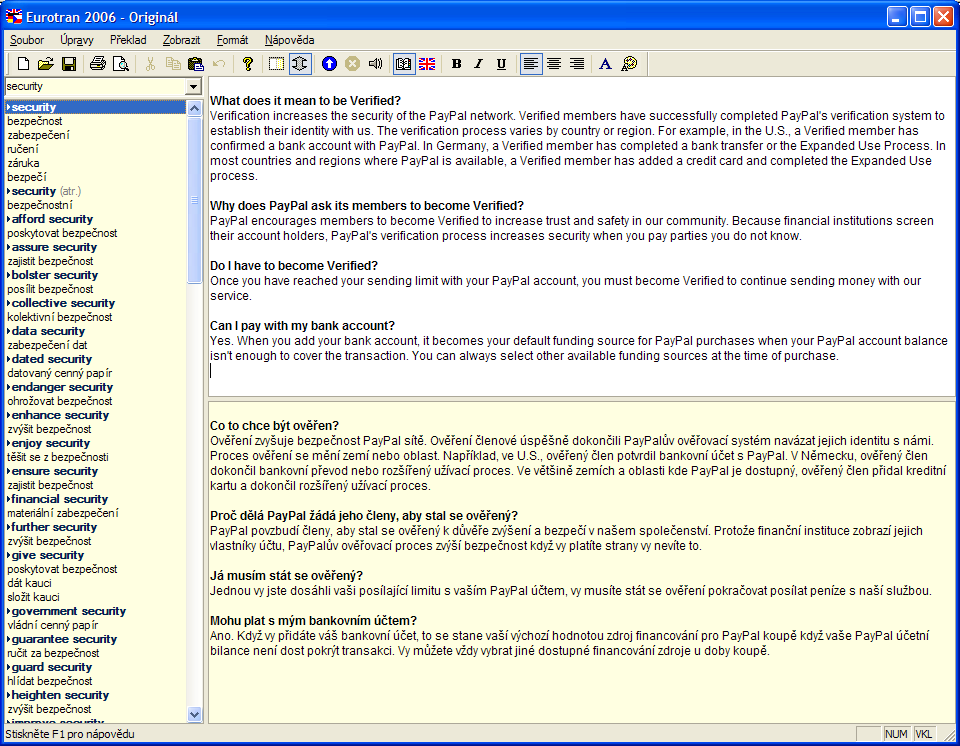Click the translation 'zabezpečení dat'

pyautogui.click(x=47, y=345)
